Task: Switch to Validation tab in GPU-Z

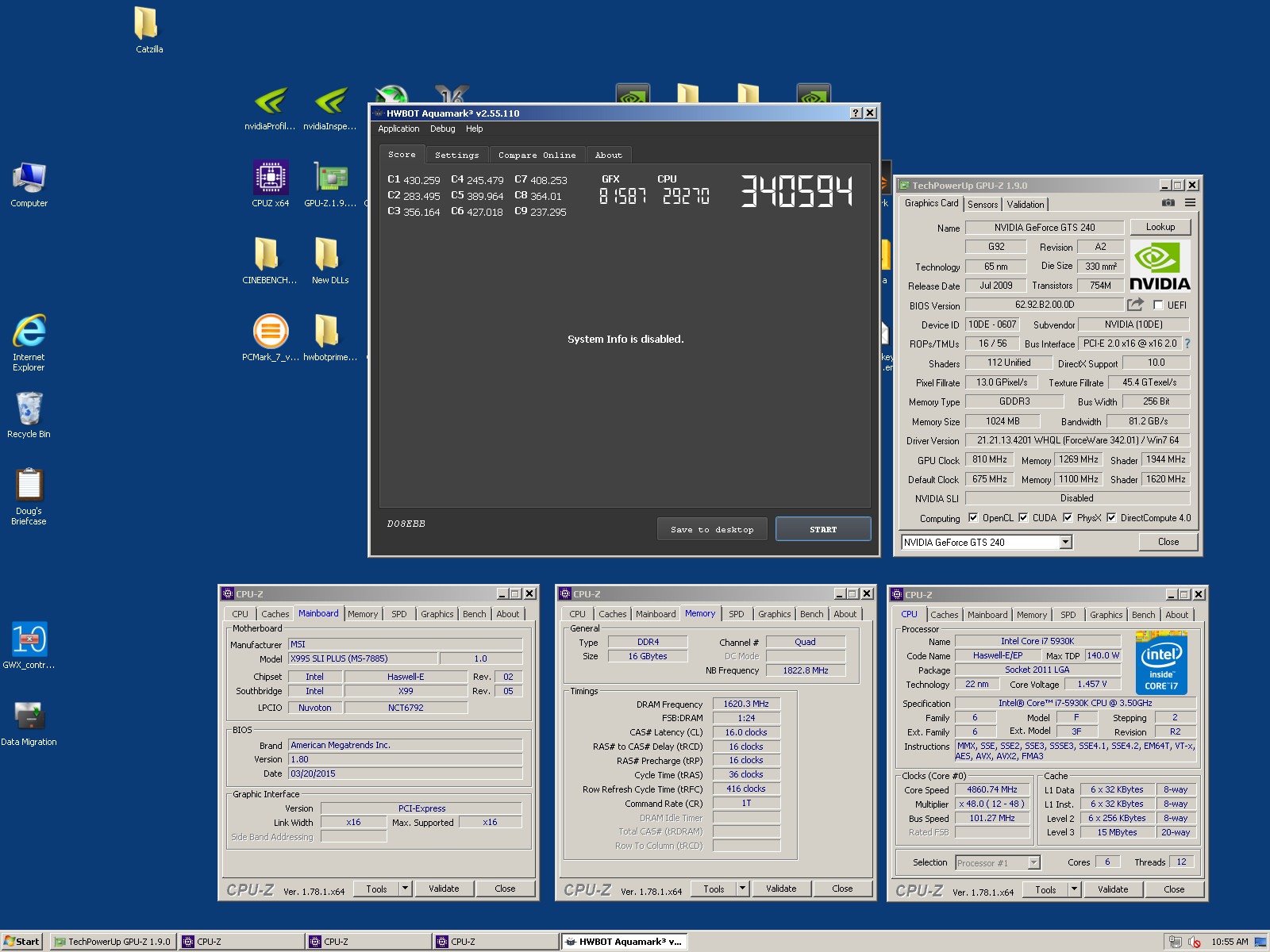Action: [x=1026, y=204]
